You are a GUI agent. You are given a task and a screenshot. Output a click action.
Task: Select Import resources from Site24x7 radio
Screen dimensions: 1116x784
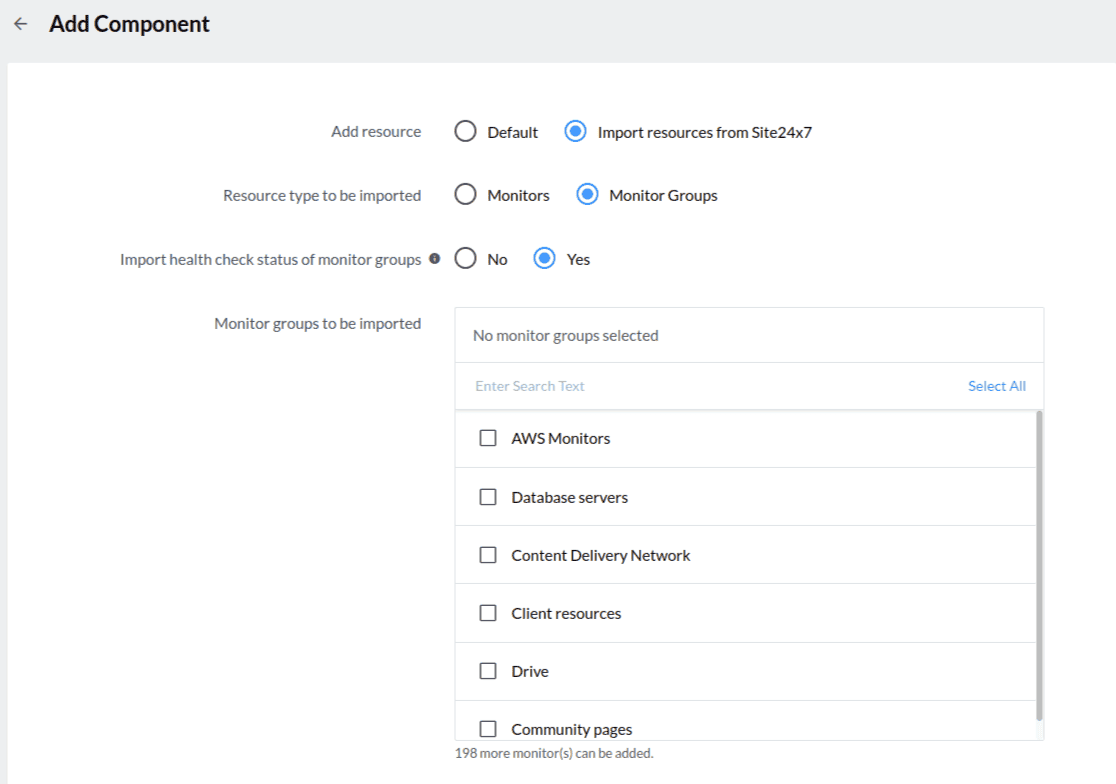pyautogui.click(x=575, y=132)
